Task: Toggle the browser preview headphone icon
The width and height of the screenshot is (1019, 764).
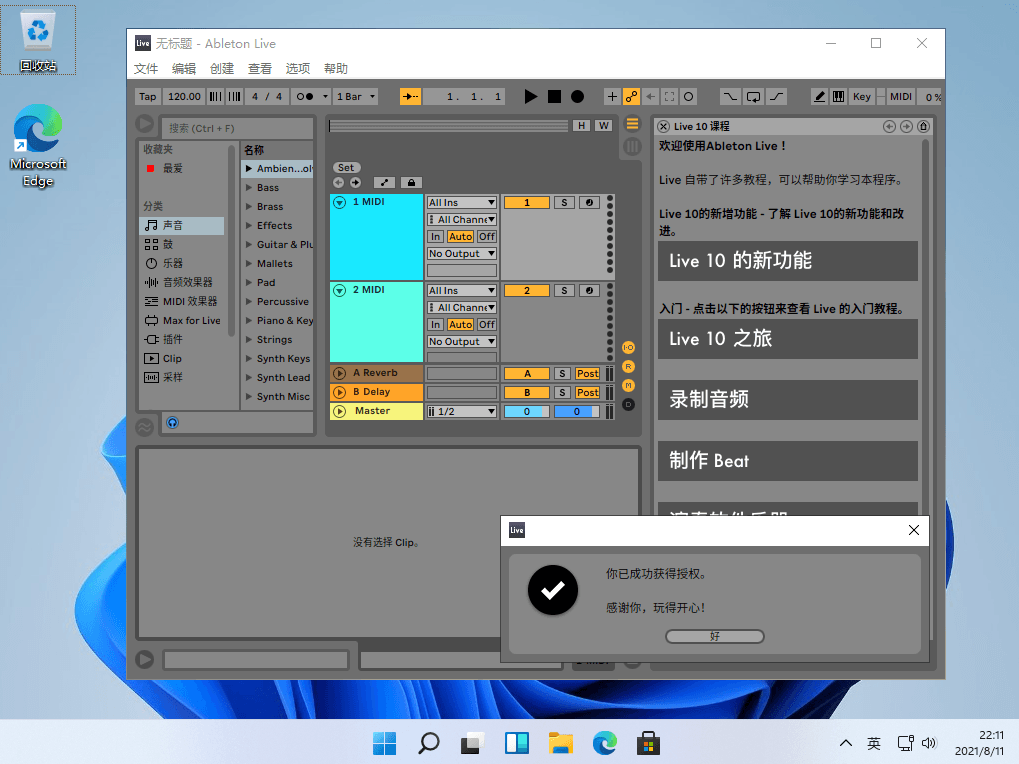Action: (172, 423)
